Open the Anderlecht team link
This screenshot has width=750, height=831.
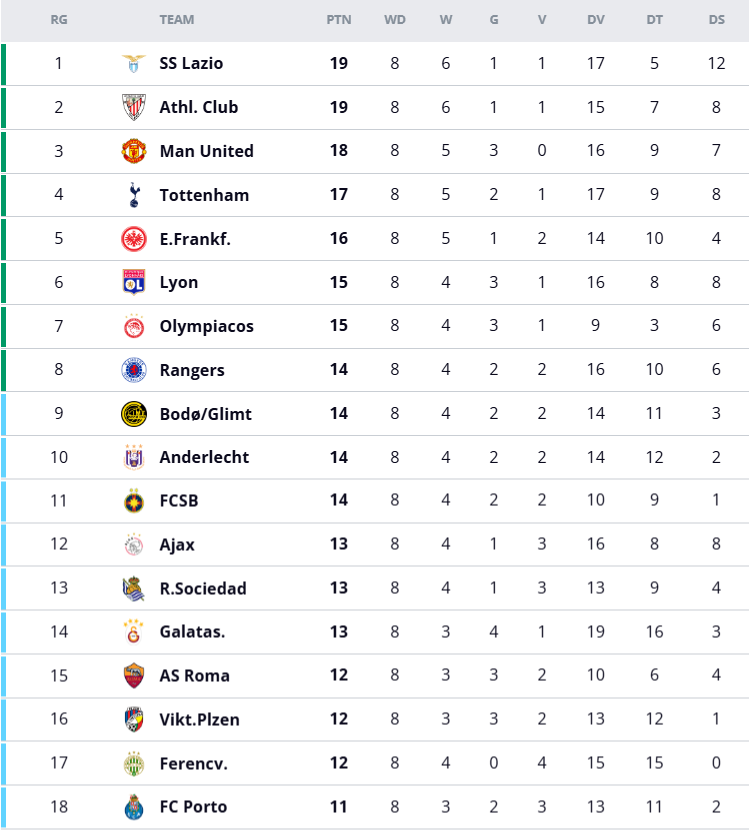pyautogui.click(x=204, y=457)
